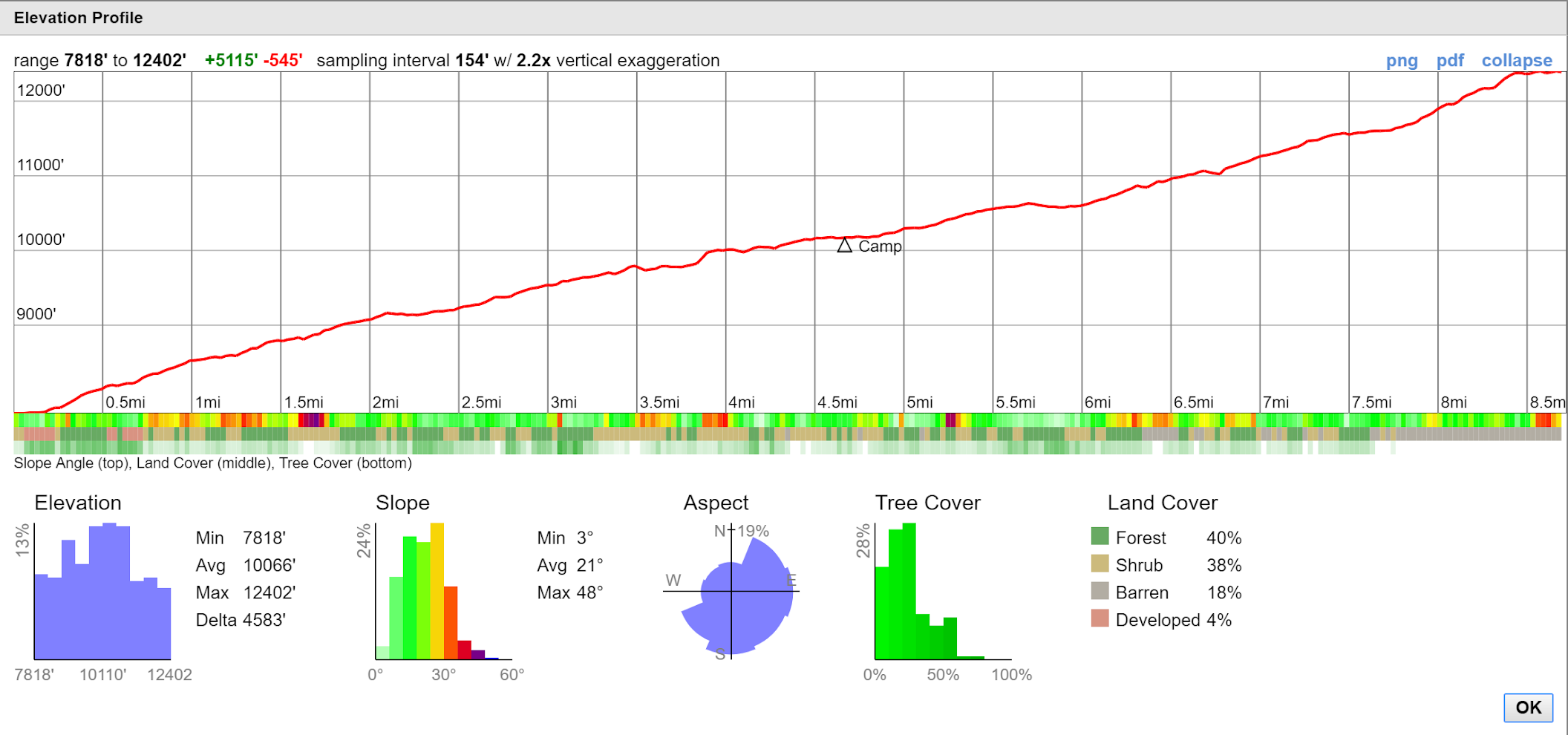Click the 2mi distance marker label
Screen dimensions: 1568x735
point(386,402)
